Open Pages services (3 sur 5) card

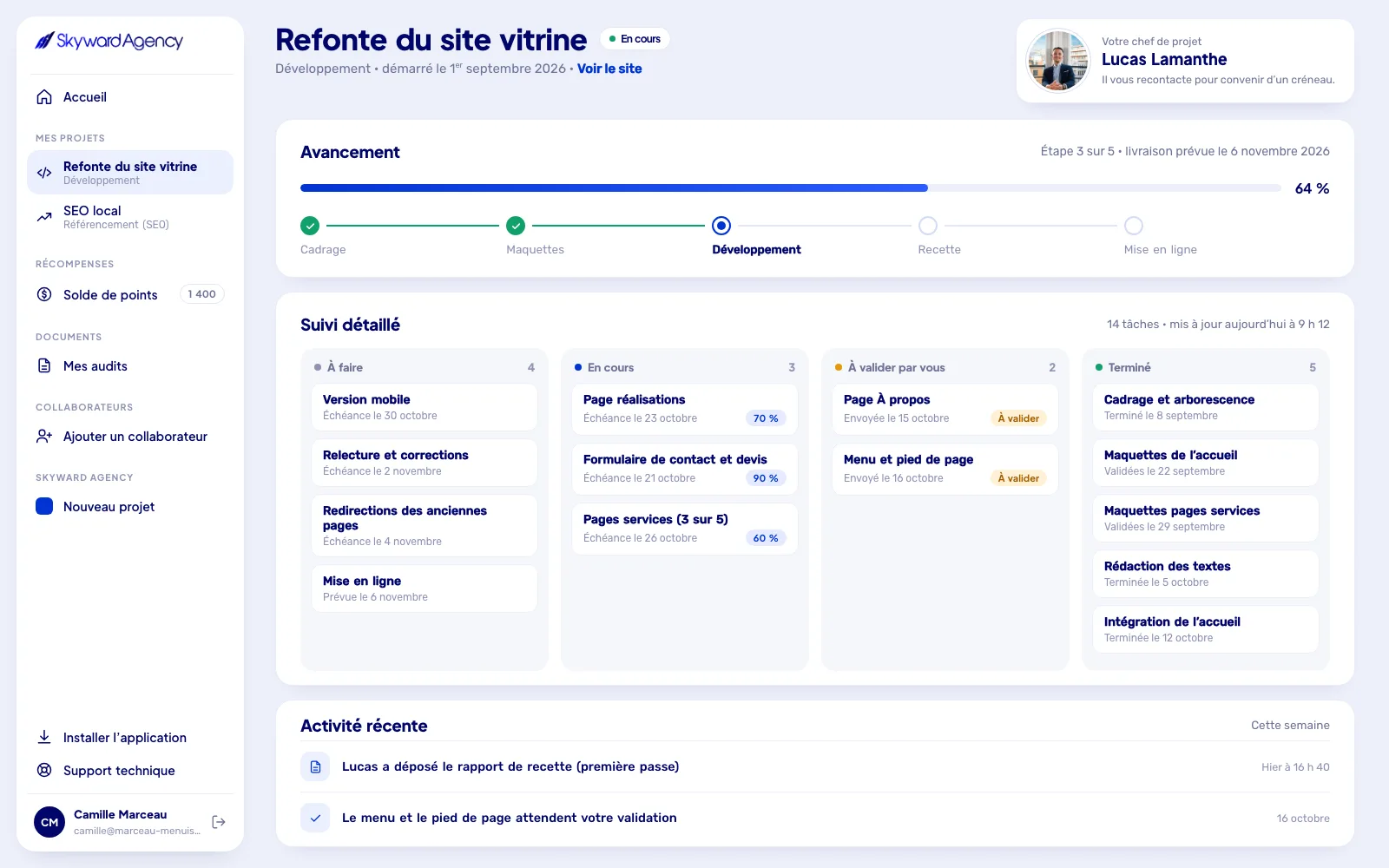tap(685, 529)
